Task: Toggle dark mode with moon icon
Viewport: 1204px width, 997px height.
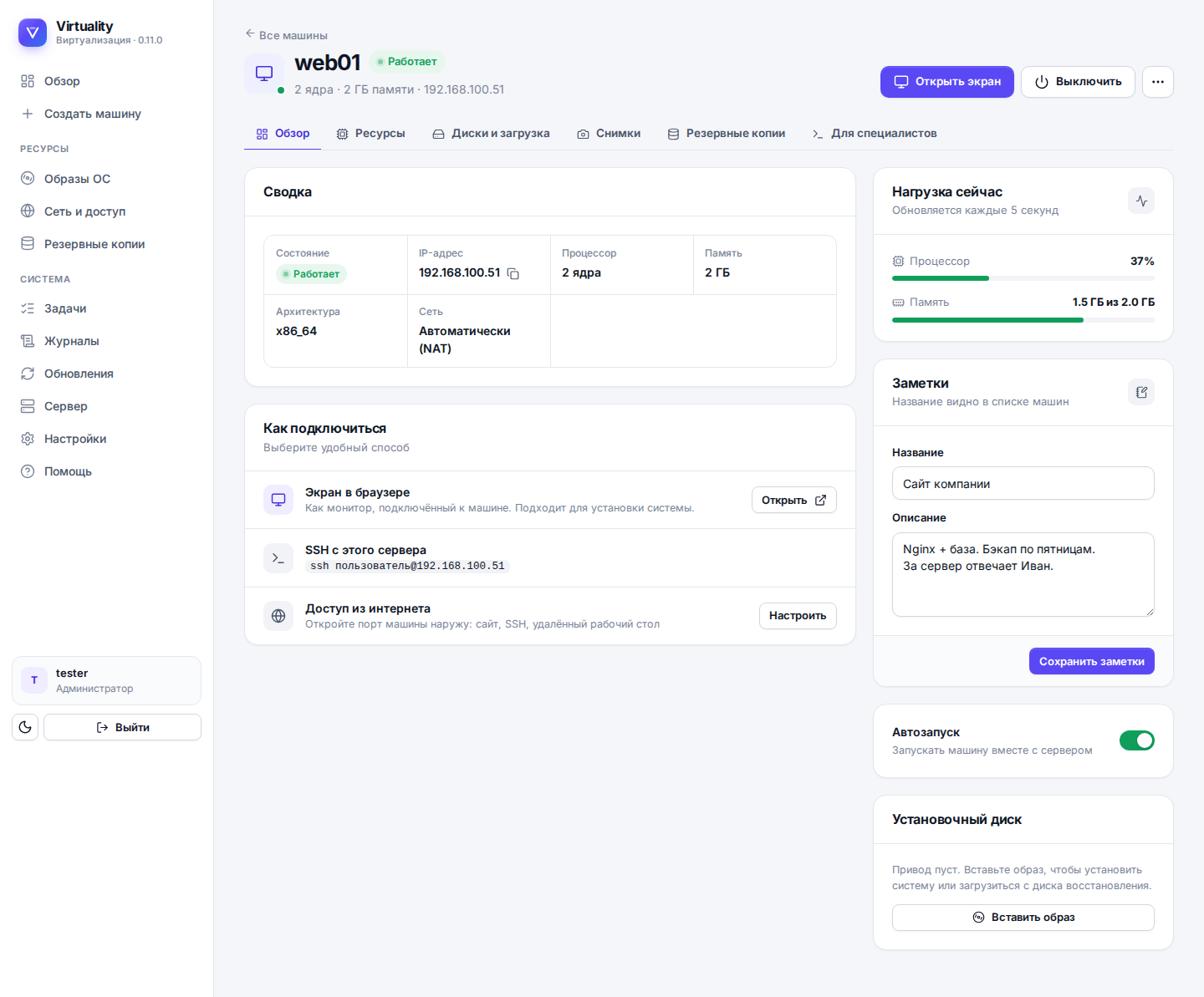Action: pos(25,727)
